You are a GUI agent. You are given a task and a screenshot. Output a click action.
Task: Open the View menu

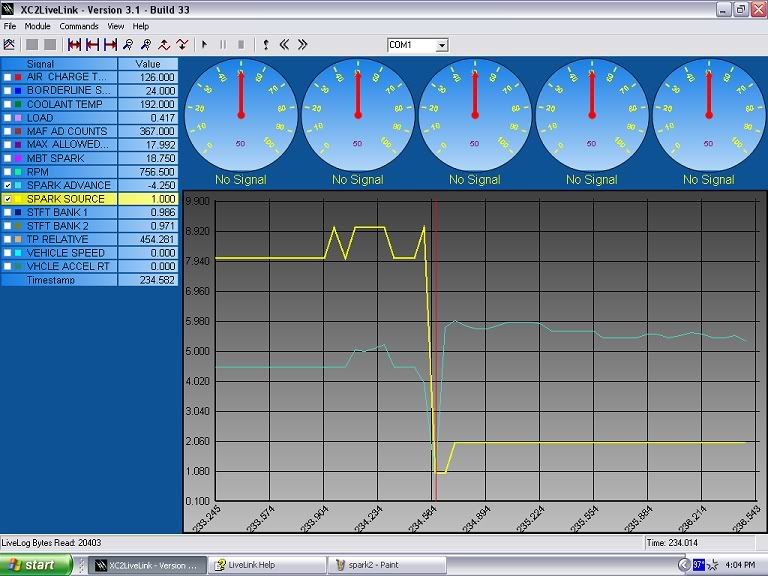point(116,26)
